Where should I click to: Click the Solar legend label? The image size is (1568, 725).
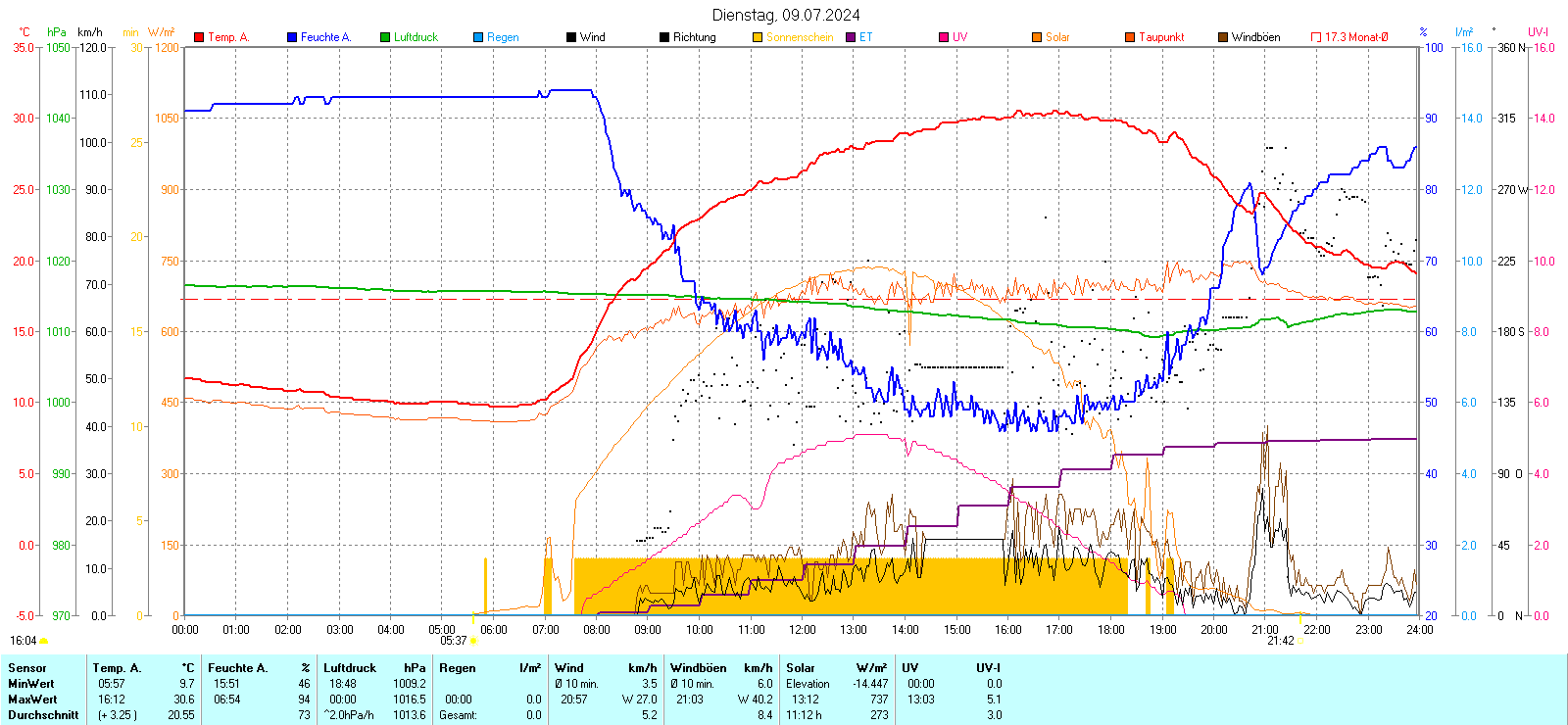pyautogui.click(x=1057, y=37)
